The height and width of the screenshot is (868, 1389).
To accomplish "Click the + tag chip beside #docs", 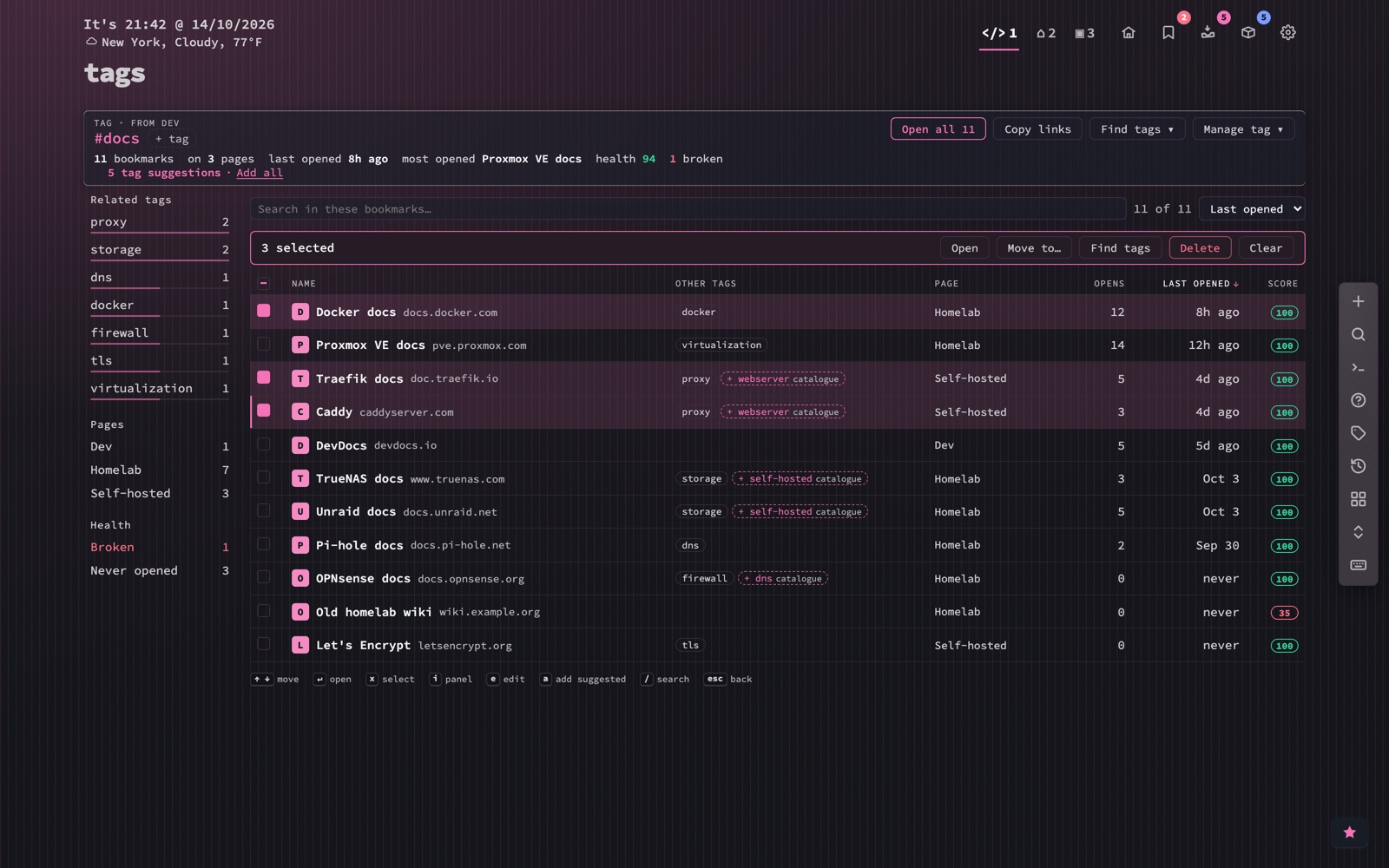I will point(172,139).
